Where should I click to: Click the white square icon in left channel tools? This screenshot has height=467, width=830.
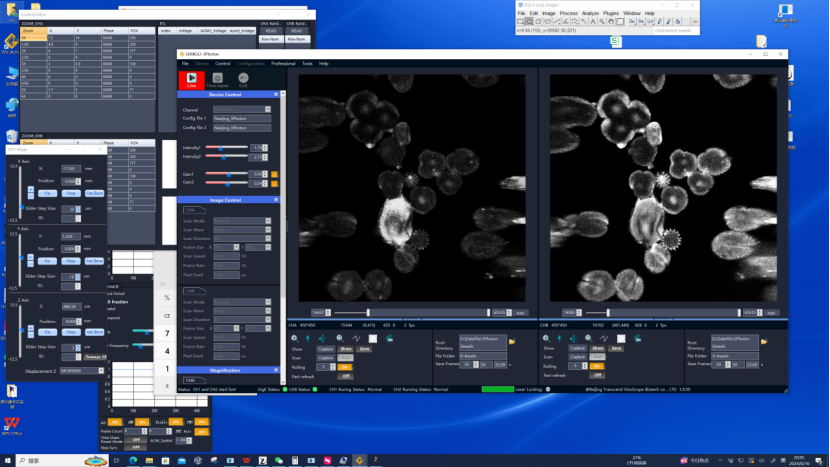click(373, 338)
